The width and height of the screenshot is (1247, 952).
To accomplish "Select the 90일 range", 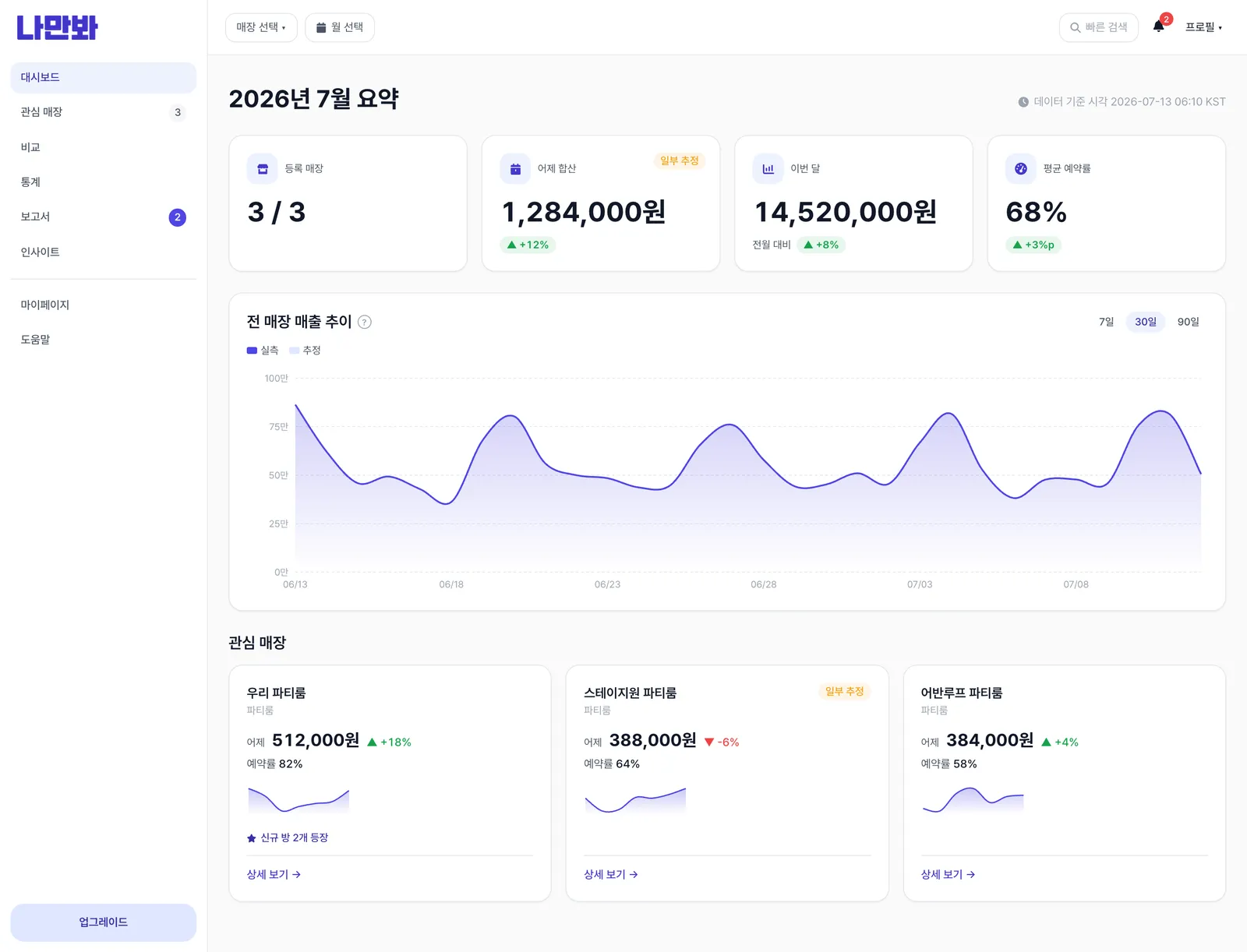I will tap(1188, 322).
